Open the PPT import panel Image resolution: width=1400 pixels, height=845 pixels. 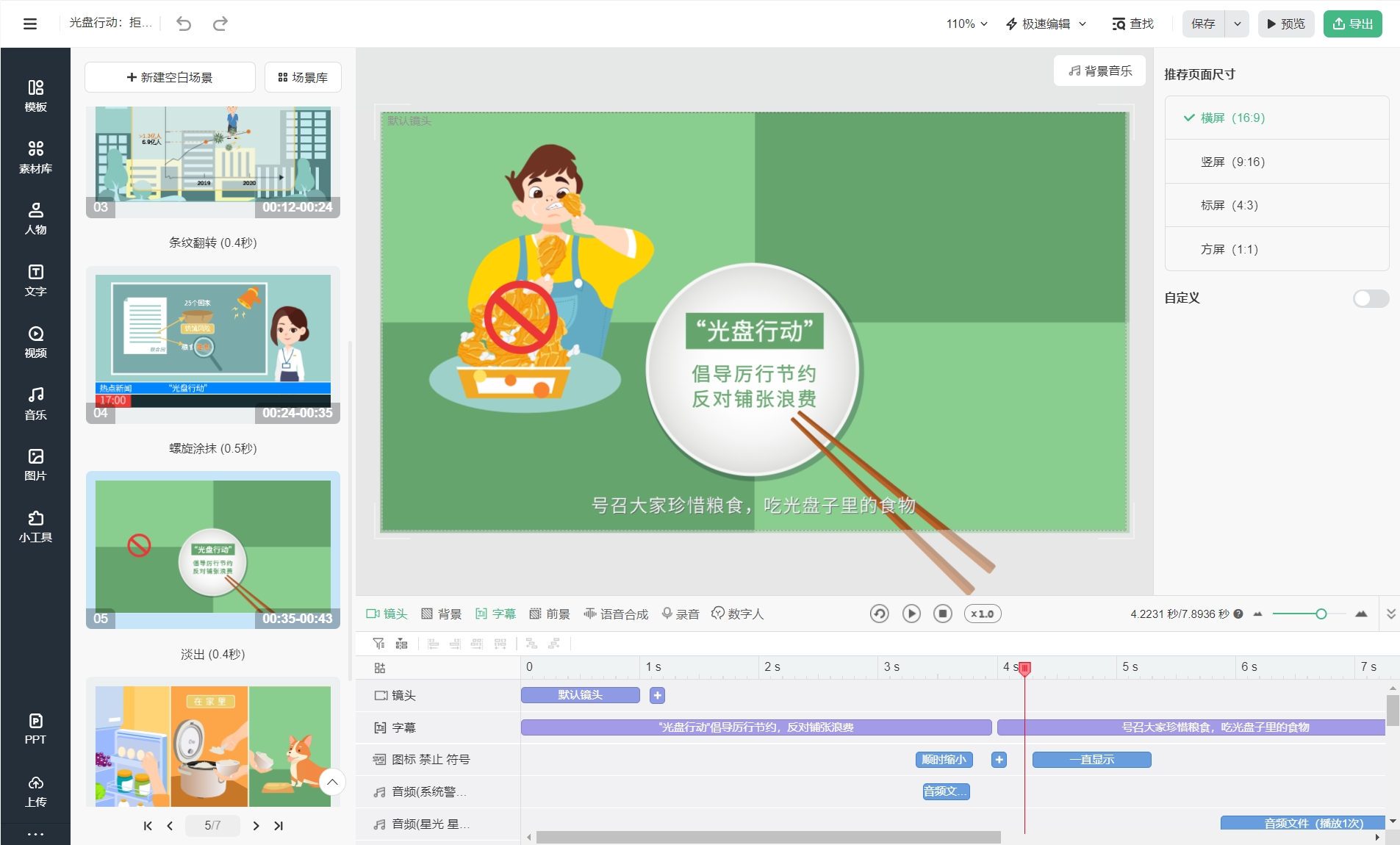(35, 729)
